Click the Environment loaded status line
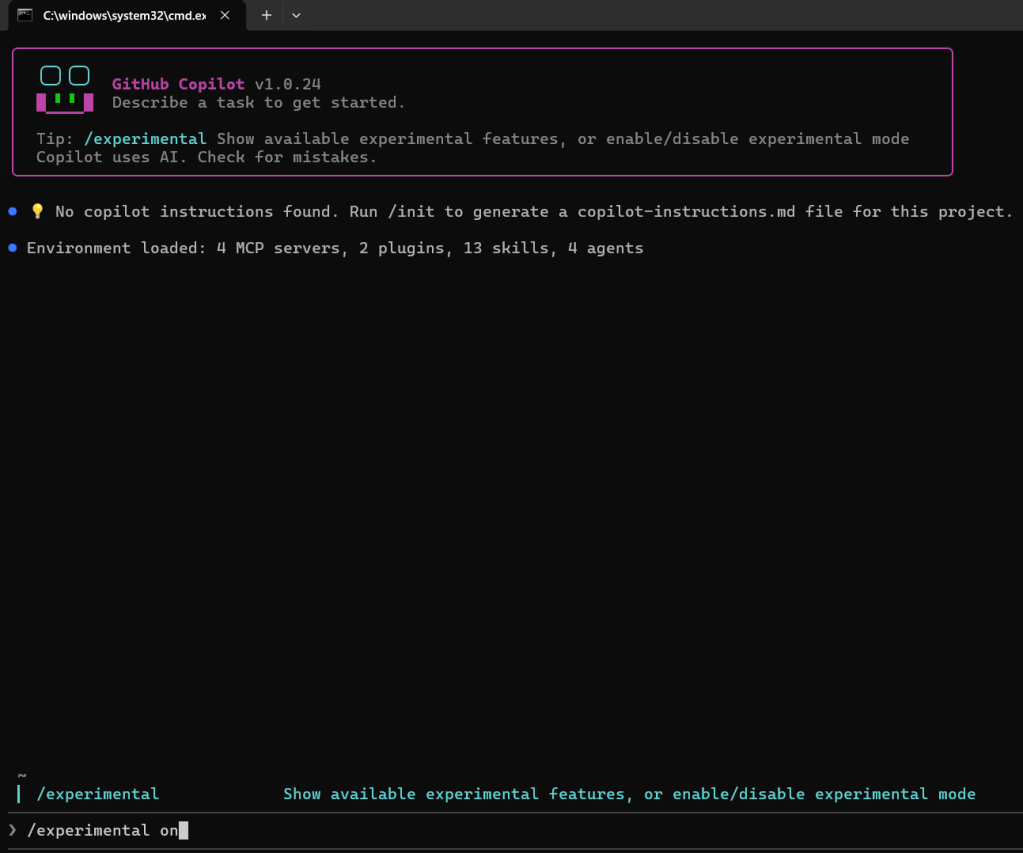The height and width of the screenshot is (853, 1023). [335, 248]
